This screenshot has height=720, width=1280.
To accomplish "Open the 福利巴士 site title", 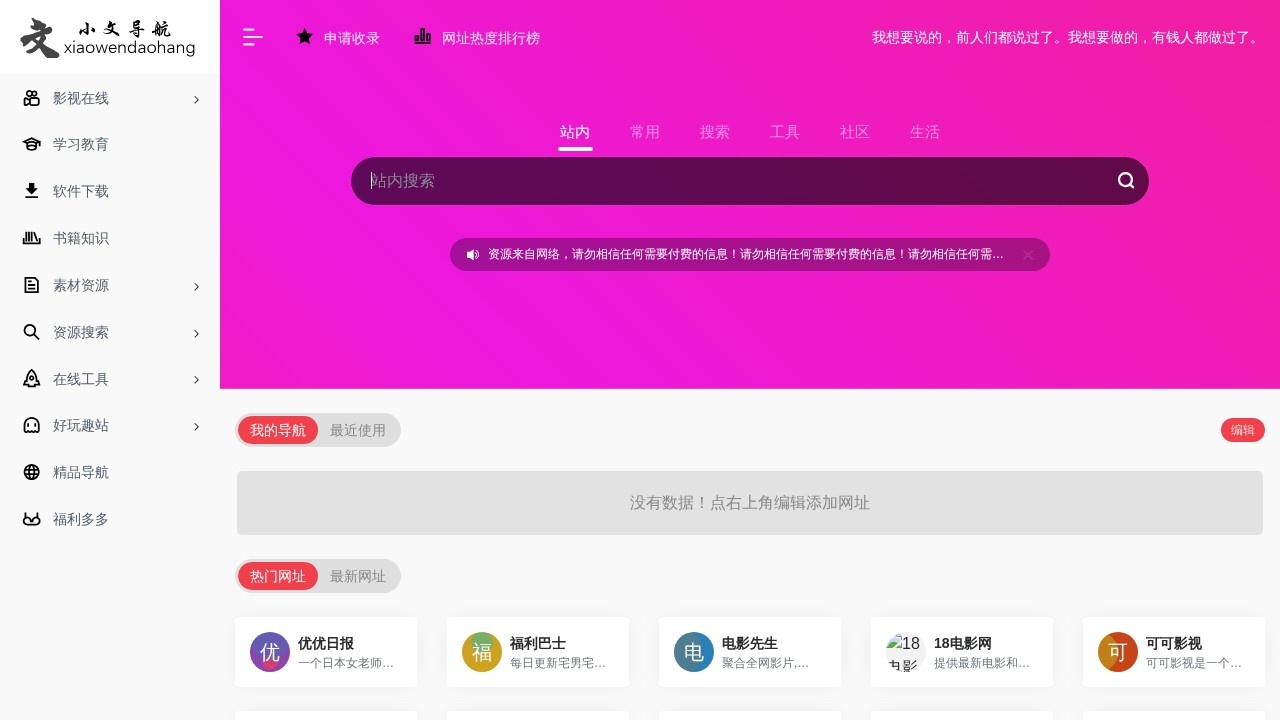I will [x=538, y=643].
